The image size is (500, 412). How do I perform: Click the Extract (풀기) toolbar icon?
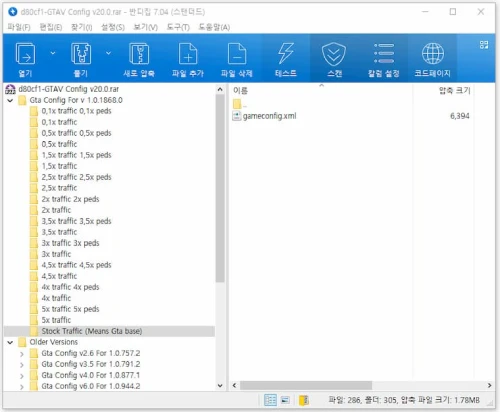(81, 53)
